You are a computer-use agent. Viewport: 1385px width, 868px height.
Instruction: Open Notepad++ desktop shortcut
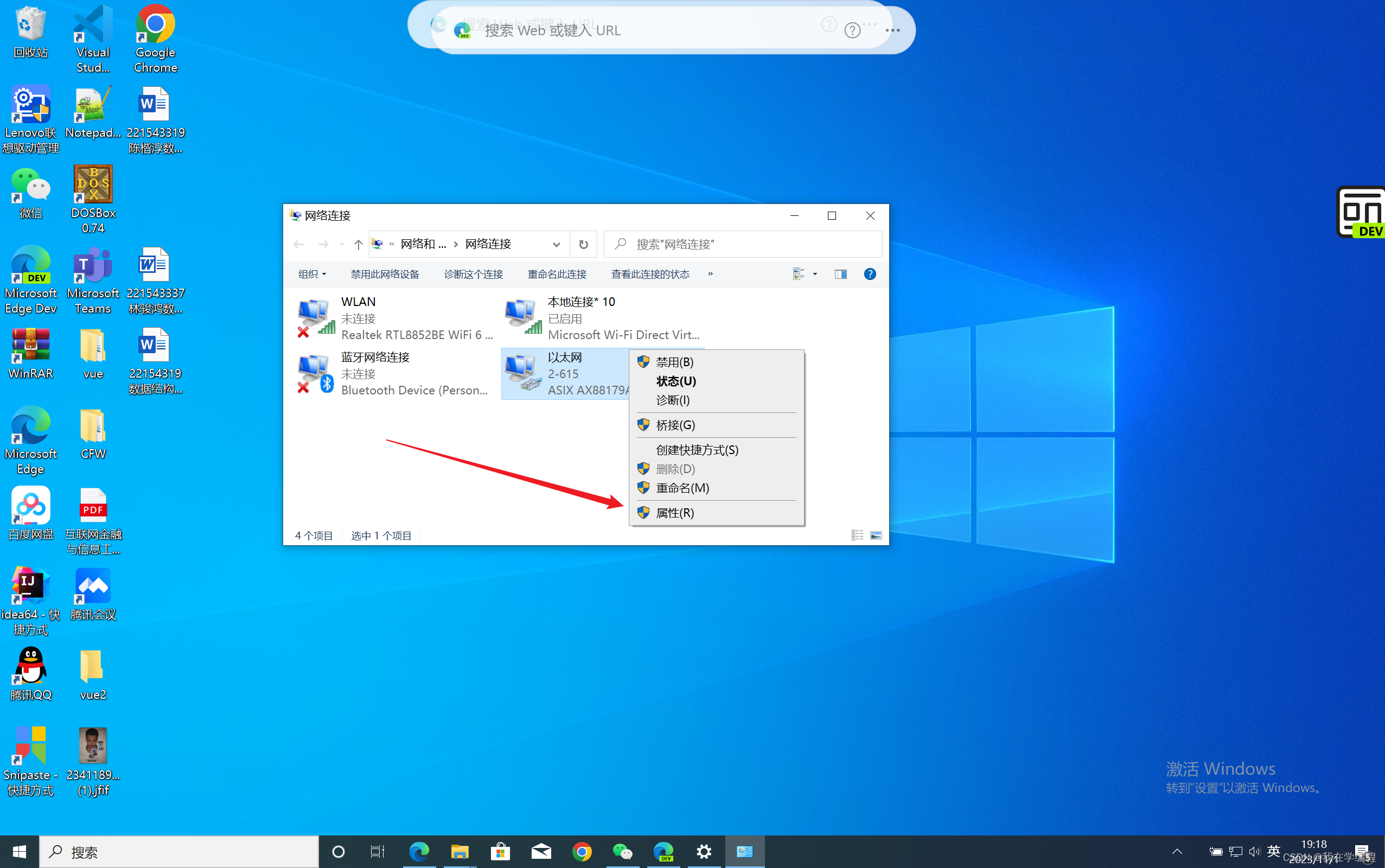click(x=93, y=112)
